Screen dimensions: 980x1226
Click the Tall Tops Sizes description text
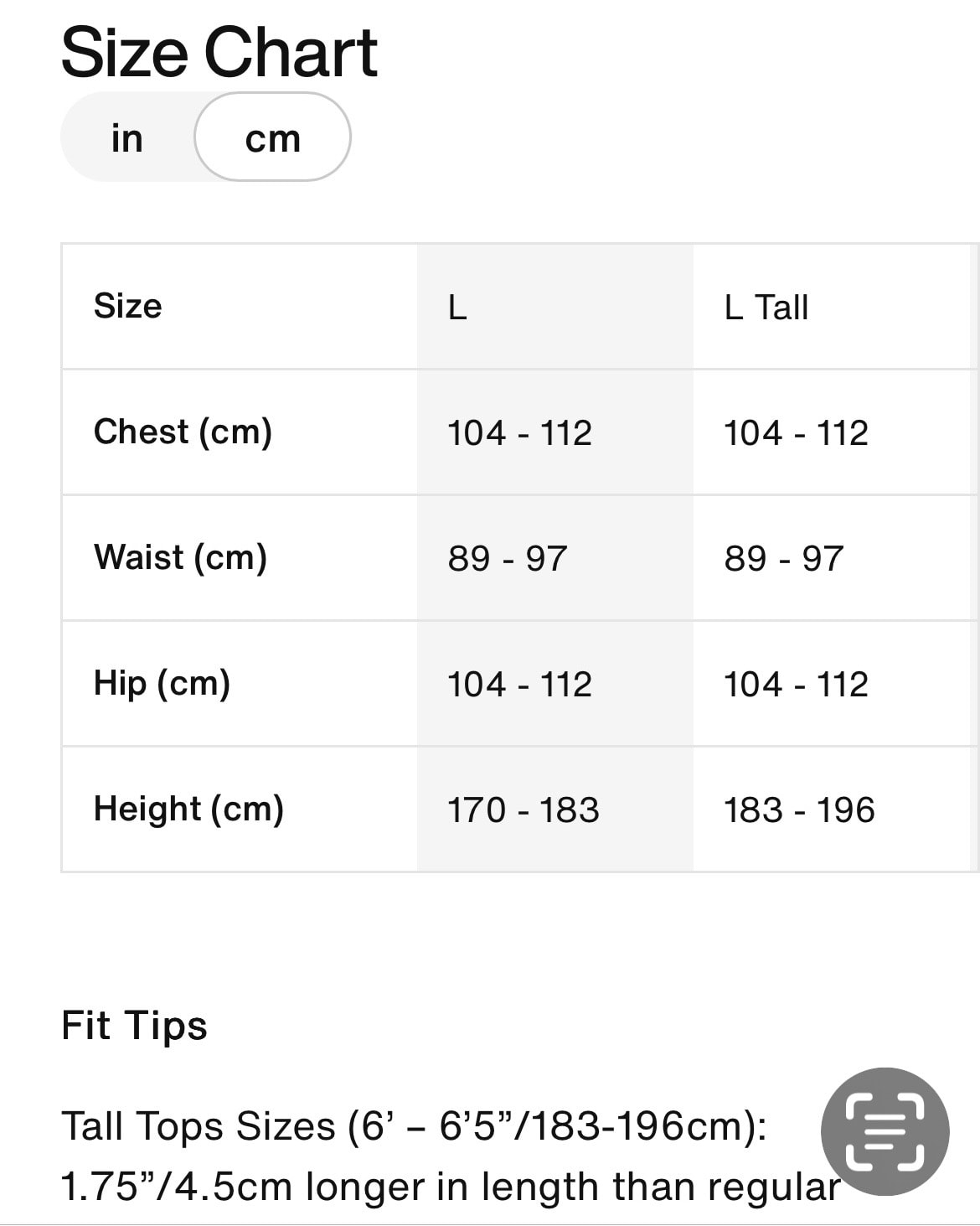451,1156
